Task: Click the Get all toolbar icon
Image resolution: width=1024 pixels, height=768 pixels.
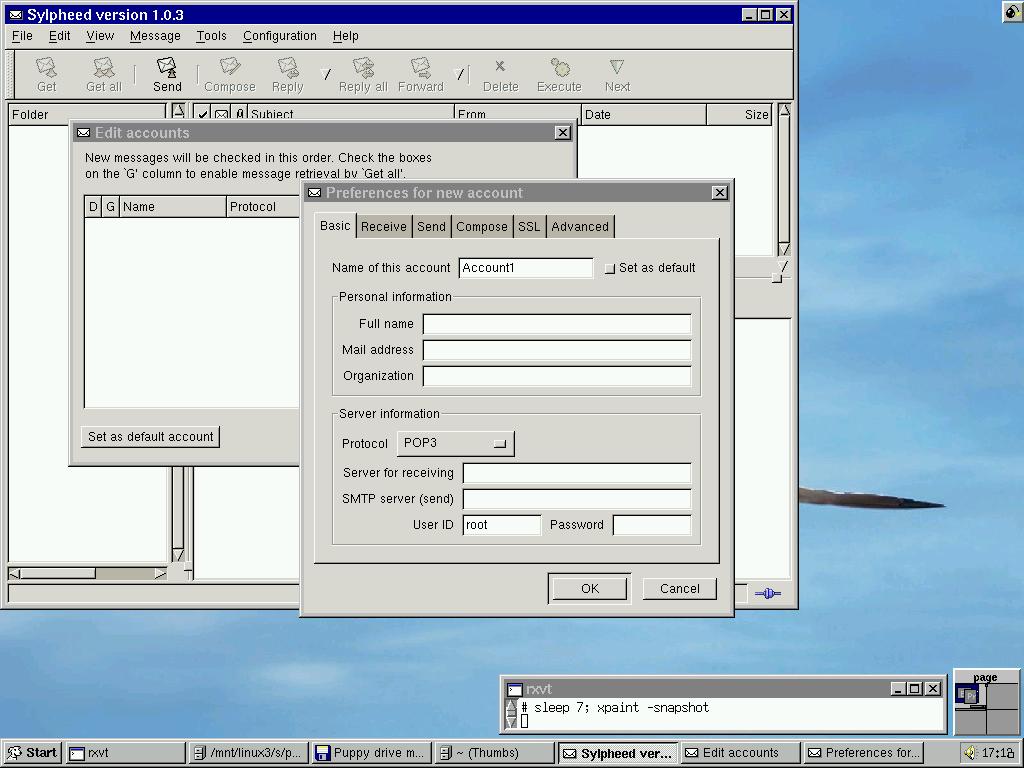Action: 104,74
